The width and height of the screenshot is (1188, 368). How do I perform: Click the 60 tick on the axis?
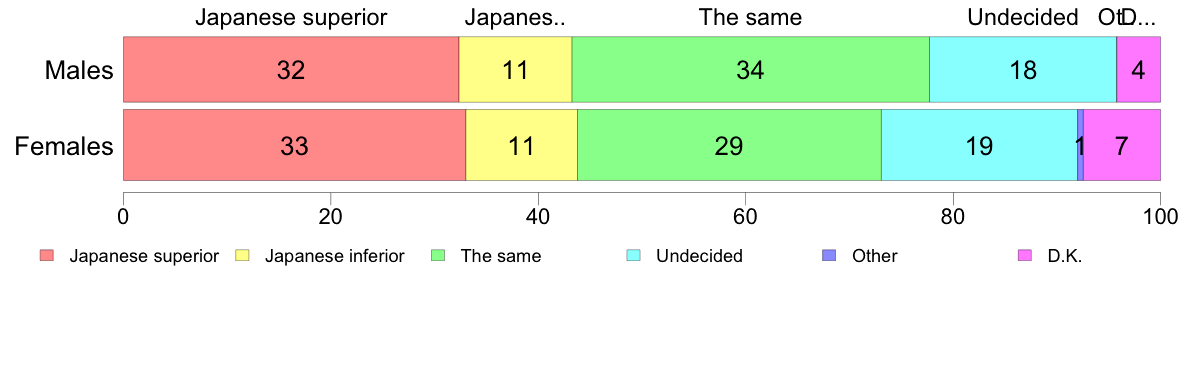coord(745,216)
